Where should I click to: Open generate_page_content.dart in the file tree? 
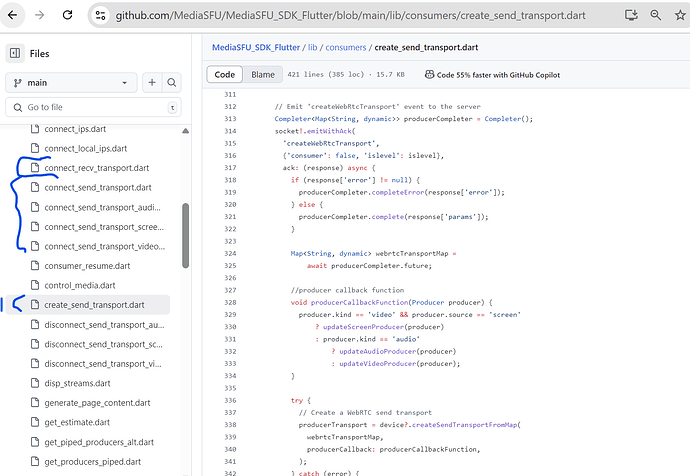tap(97, 403)
